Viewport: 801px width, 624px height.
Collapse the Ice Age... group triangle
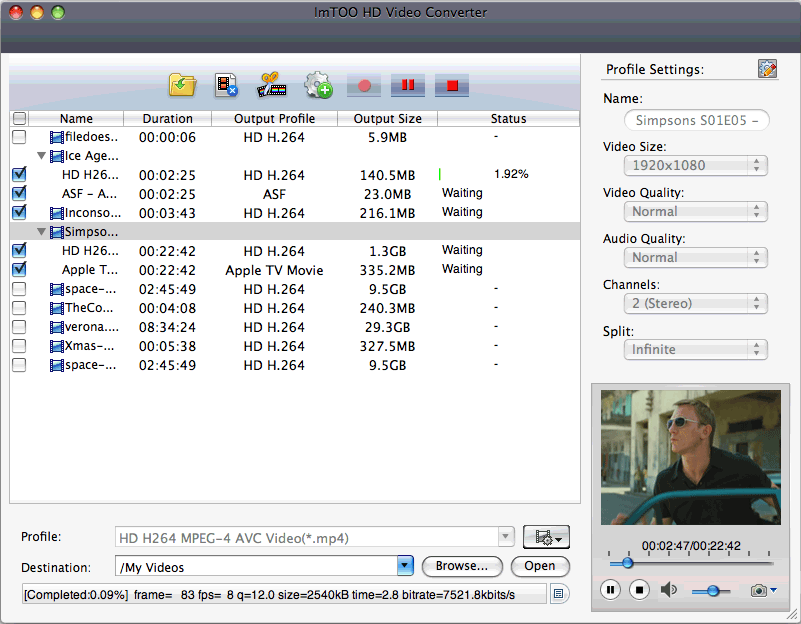(x=42, y=156)
